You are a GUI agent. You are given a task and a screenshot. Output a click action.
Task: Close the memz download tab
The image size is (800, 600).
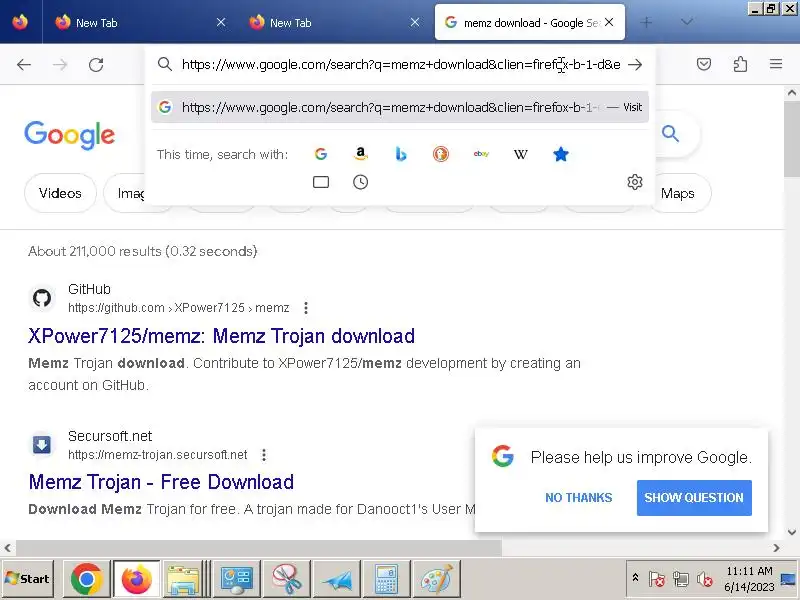pos(609,22)
